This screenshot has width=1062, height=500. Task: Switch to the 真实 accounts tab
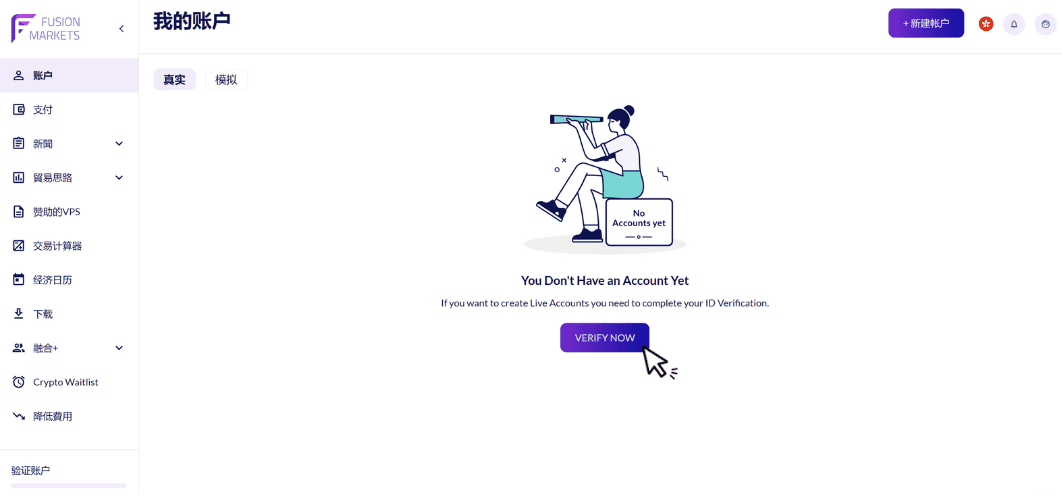click(174, 79)
